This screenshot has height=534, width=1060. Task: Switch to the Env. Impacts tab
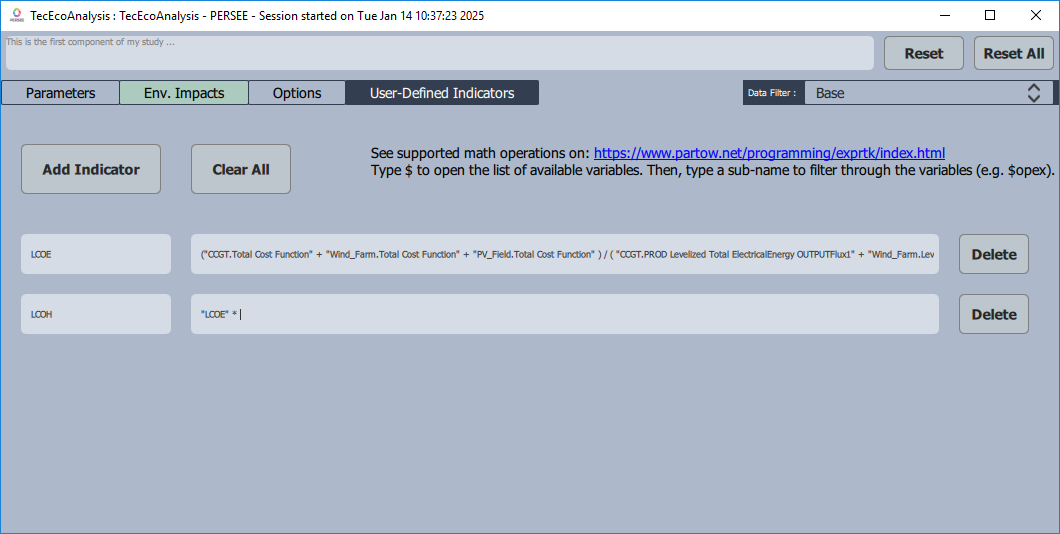coord(184,93)
